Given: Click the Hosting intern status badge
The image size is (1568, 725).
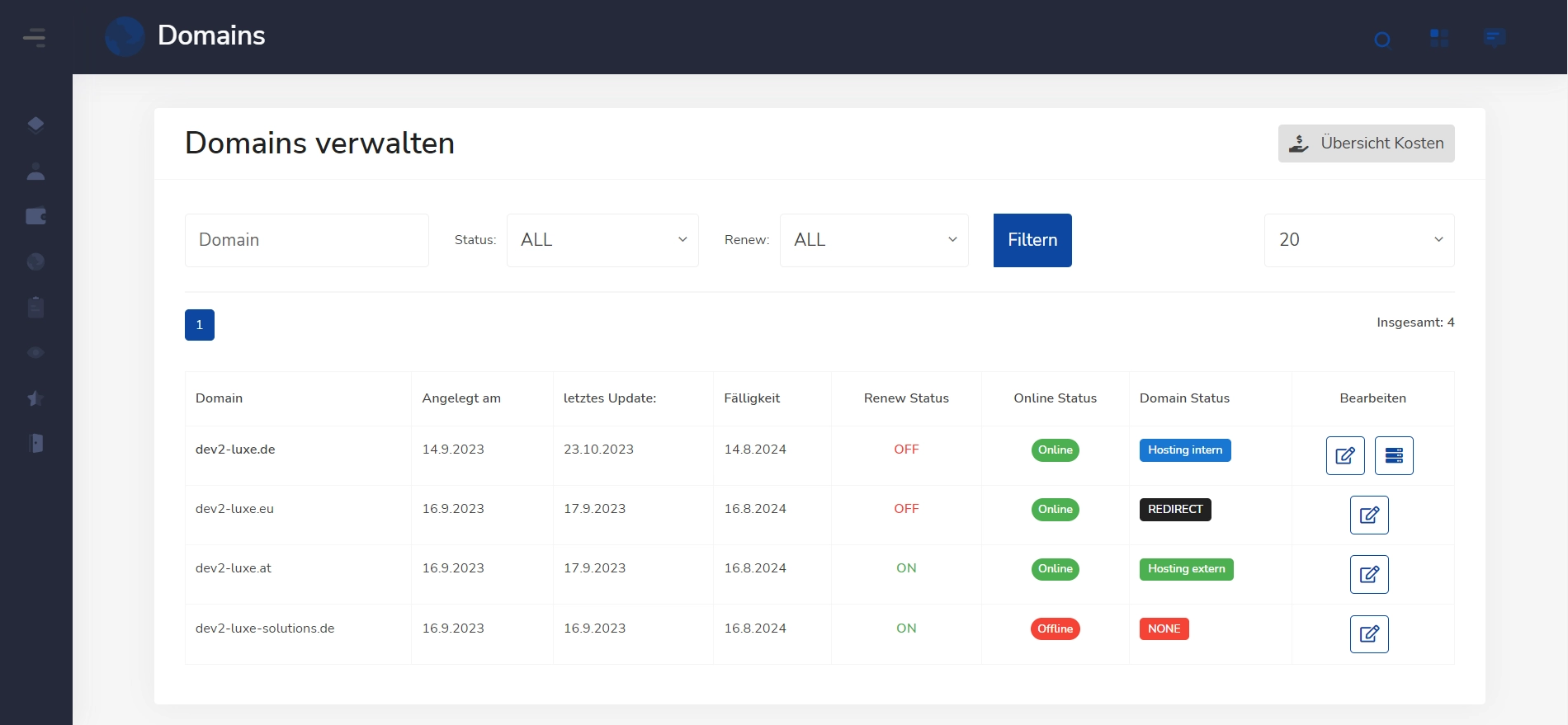Looking at the screenshot, I should click(x=1185, y=450).
